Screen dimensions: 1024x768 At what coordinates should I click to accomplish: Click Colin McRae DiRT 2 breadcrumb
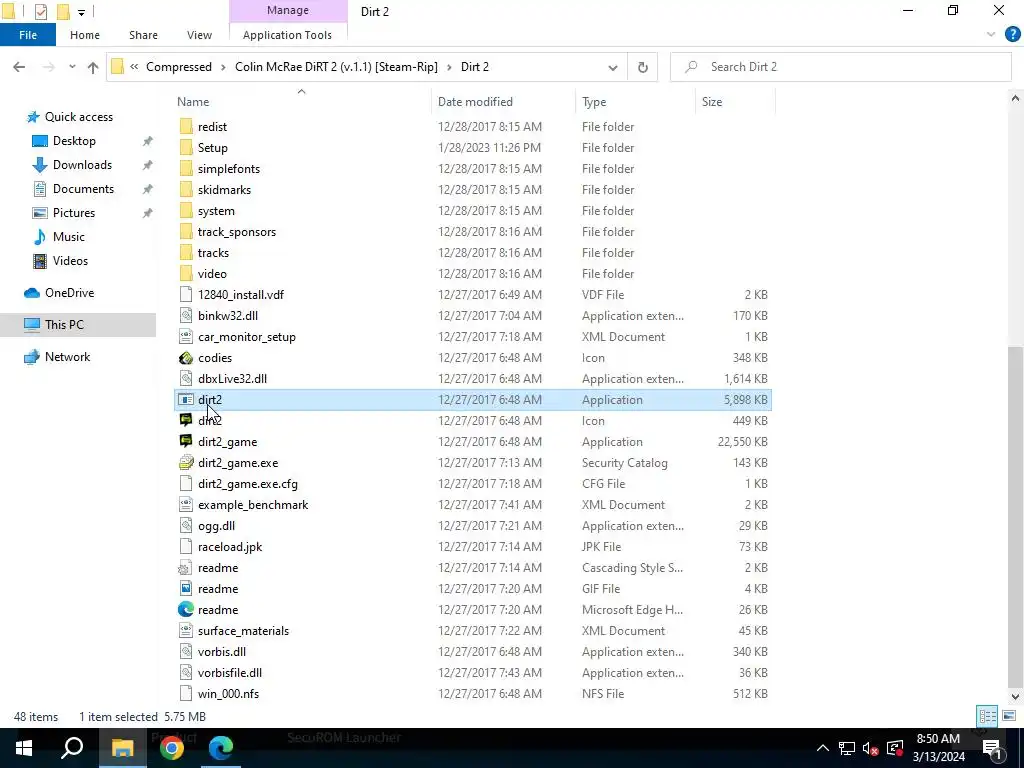[336, 67]
